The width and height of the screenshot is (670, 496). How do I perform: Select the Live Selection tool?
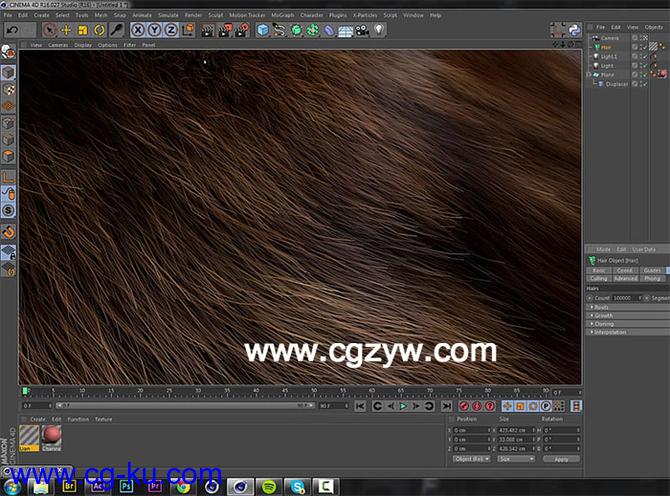(50, 30)
